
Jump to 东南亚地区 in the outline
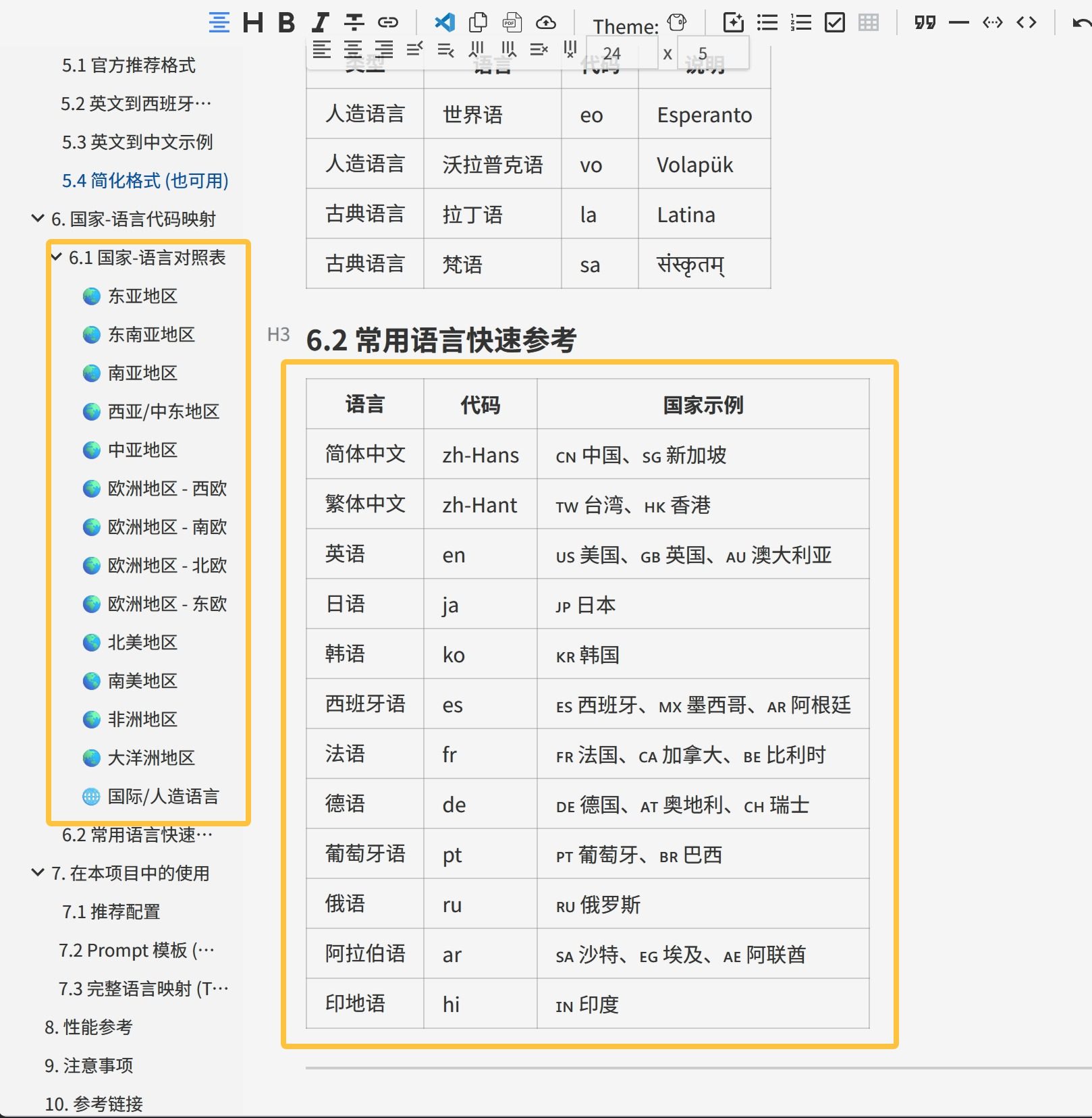151,335
